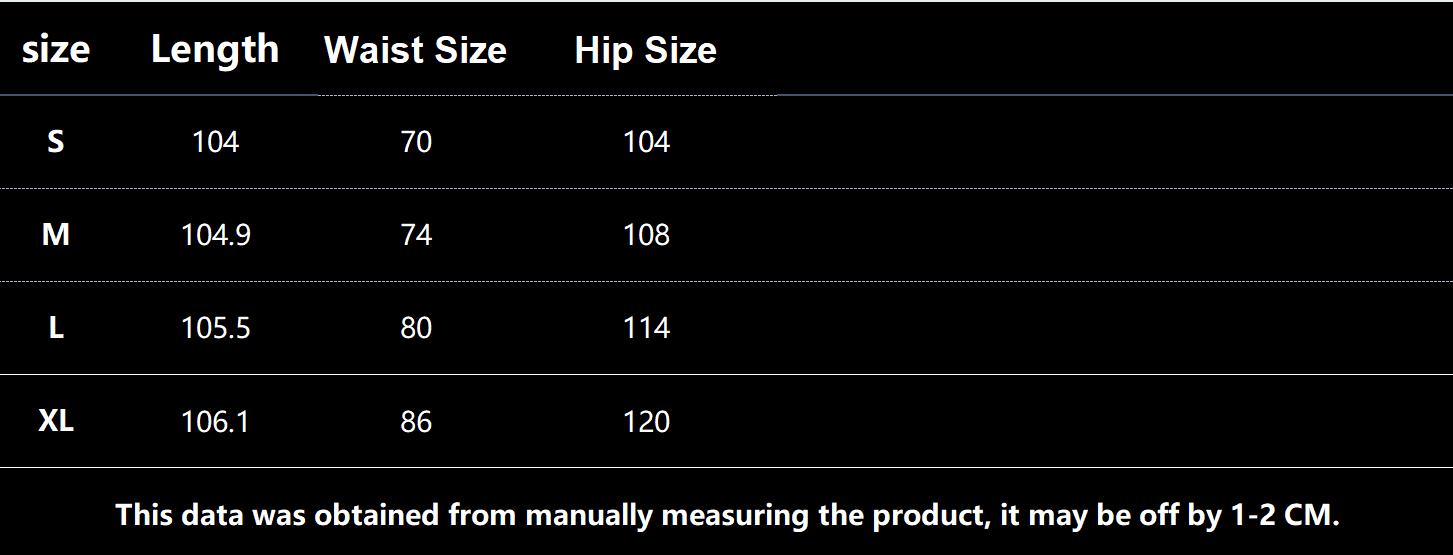Select the 'Hip Size' column header
The height and width of the screenshot is (555, 1453).
(645, 50)
